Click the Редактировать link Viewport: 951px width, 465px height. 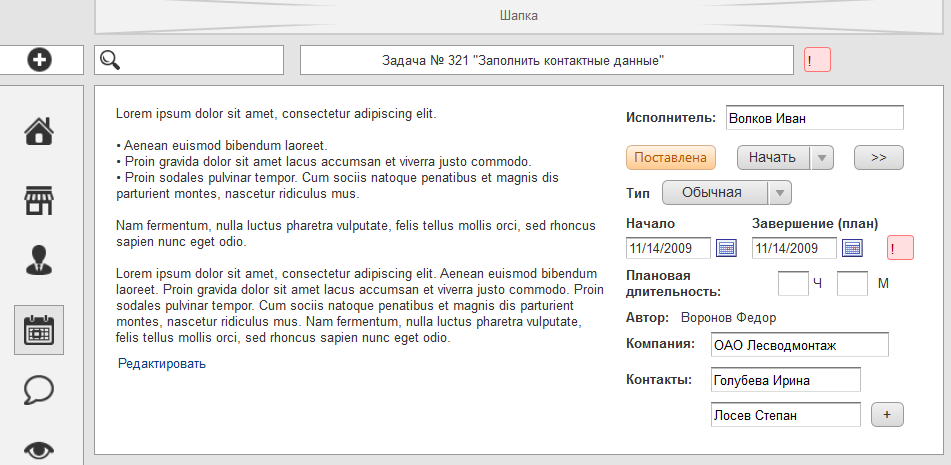(162, 364)
